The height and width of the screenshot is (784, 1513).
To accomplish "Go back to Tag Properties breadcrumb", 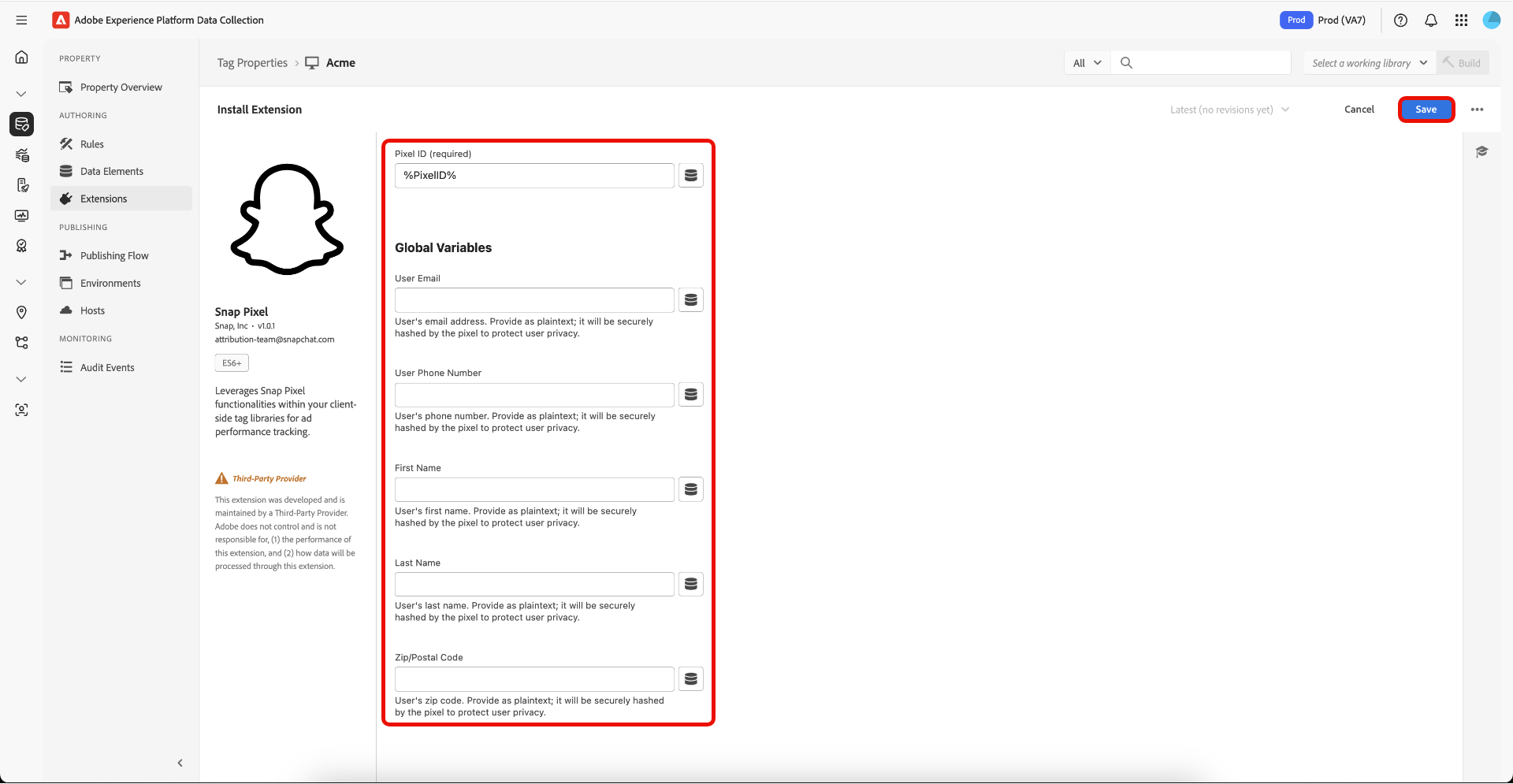I will click(252, 63).
